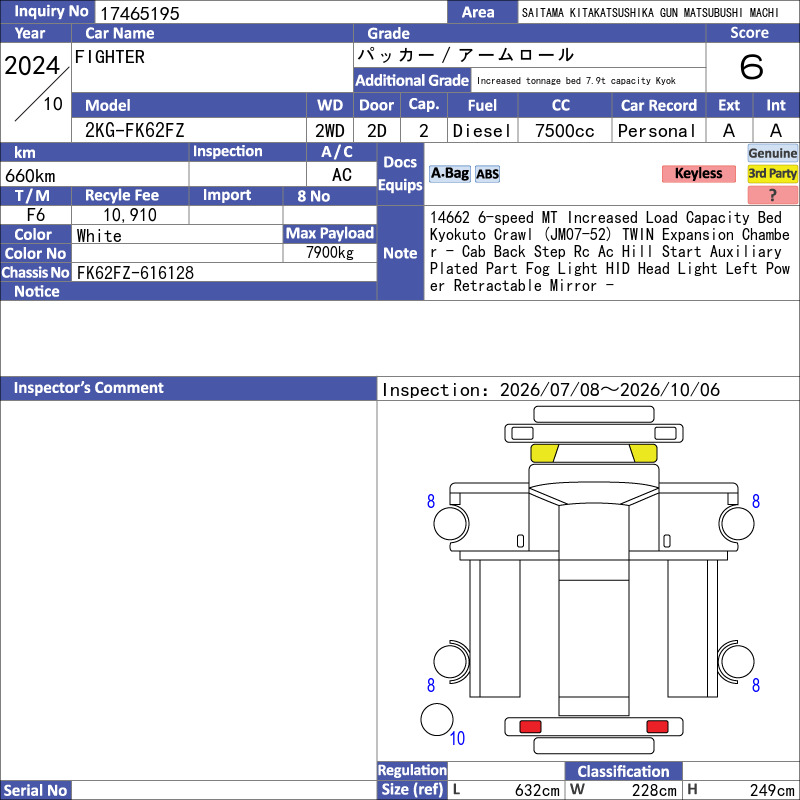Click the Serial No label
This screenshot has width=800, height=800.
click(36, 790)
